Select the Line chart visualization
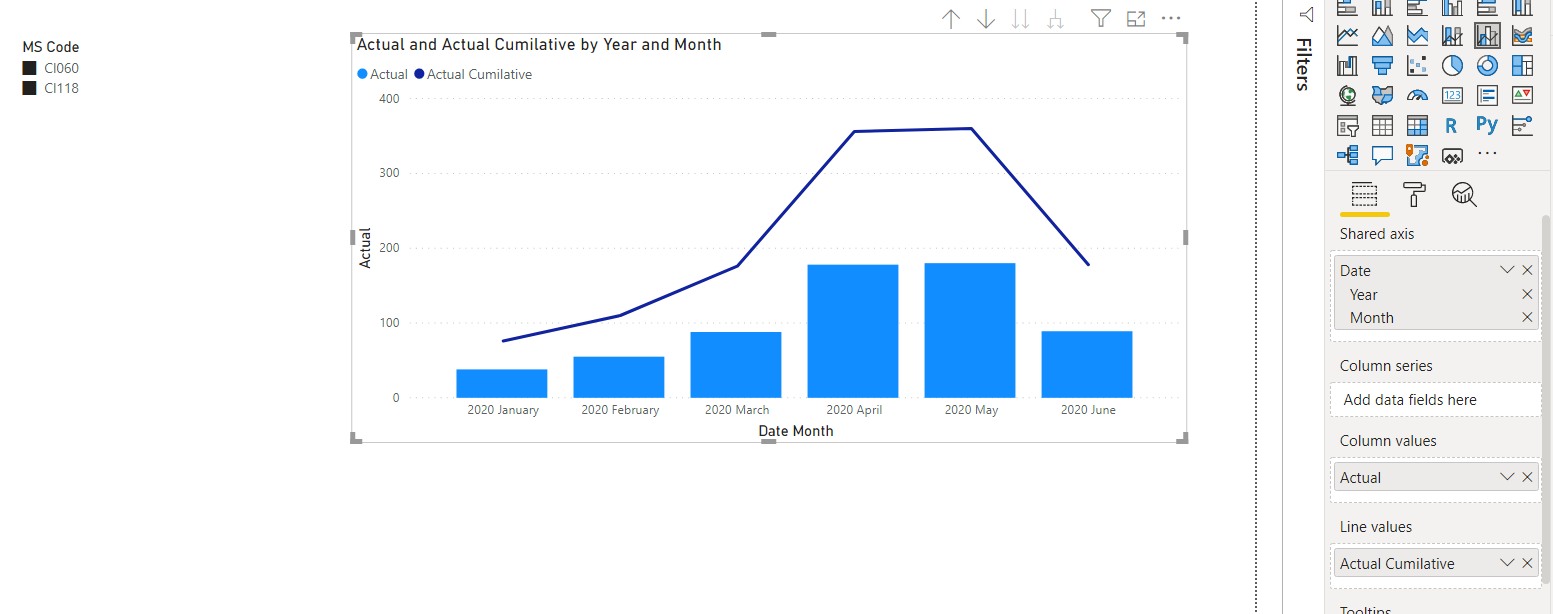Image resolution: width=1553 pixels, height=614 pixels. click(x=1348, y=36)
